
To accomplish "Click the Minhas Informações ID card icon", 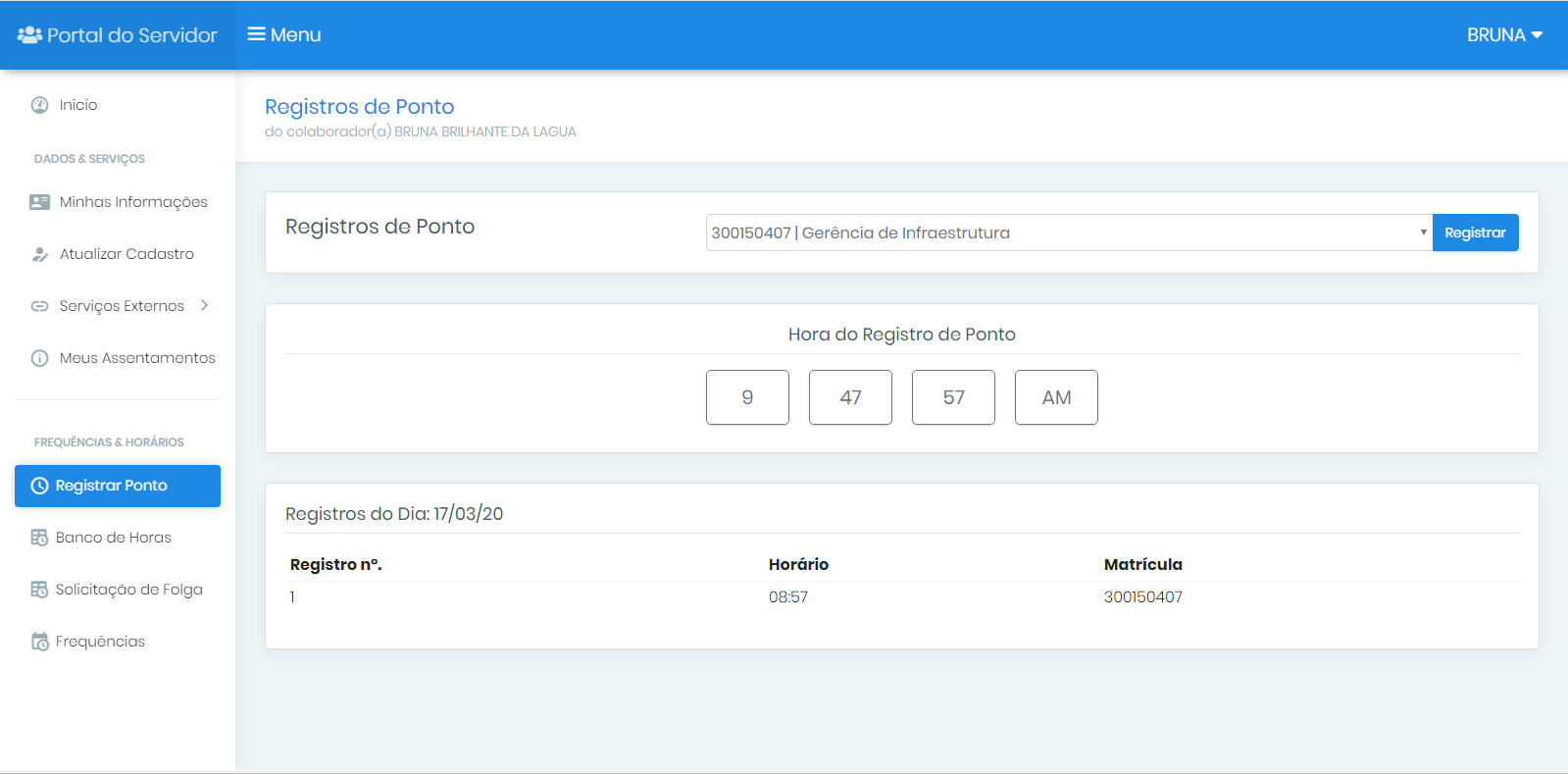I will coord(39,202).
